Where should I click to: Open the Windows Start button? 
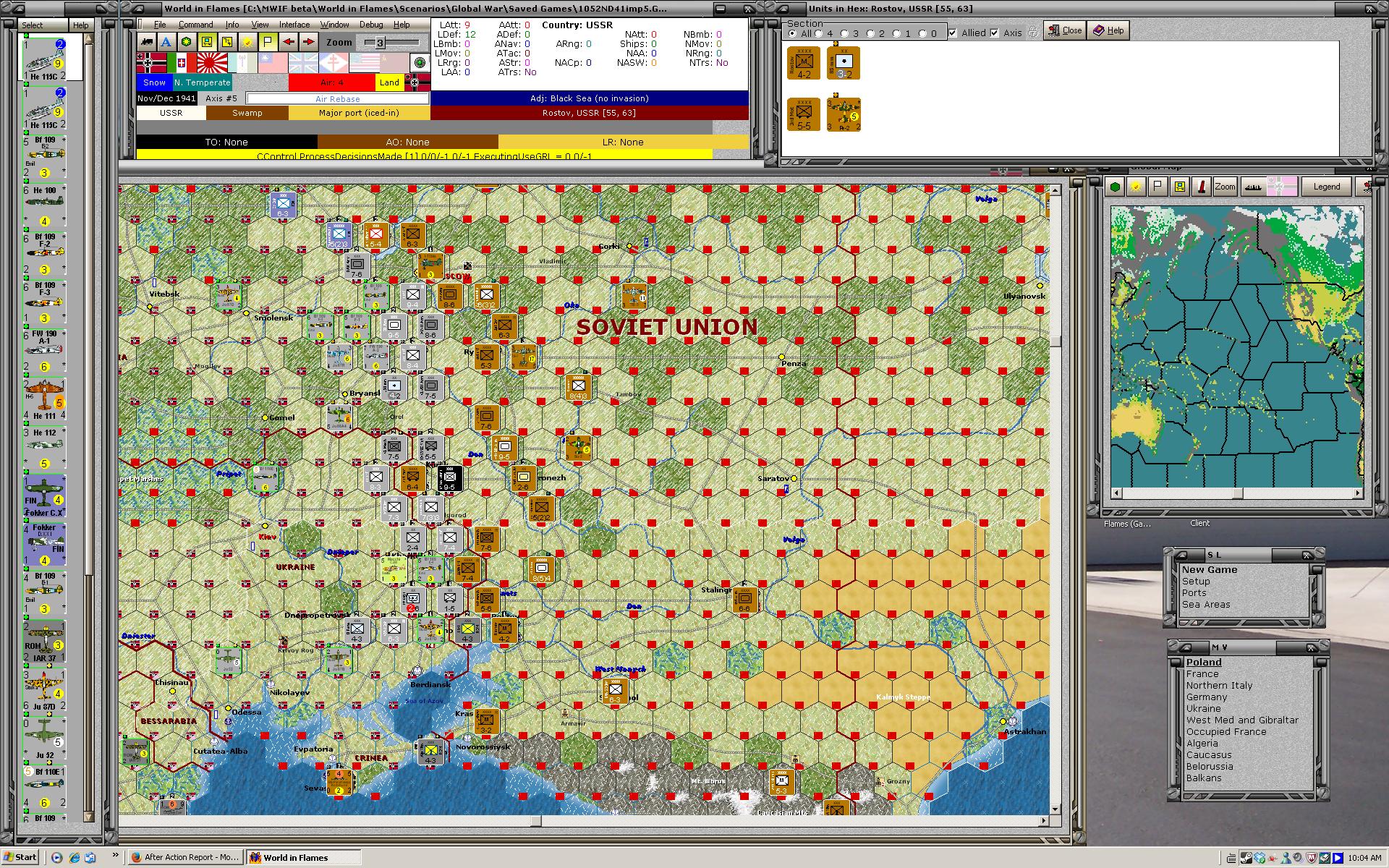pyautogui.click(x=20, y=858)
